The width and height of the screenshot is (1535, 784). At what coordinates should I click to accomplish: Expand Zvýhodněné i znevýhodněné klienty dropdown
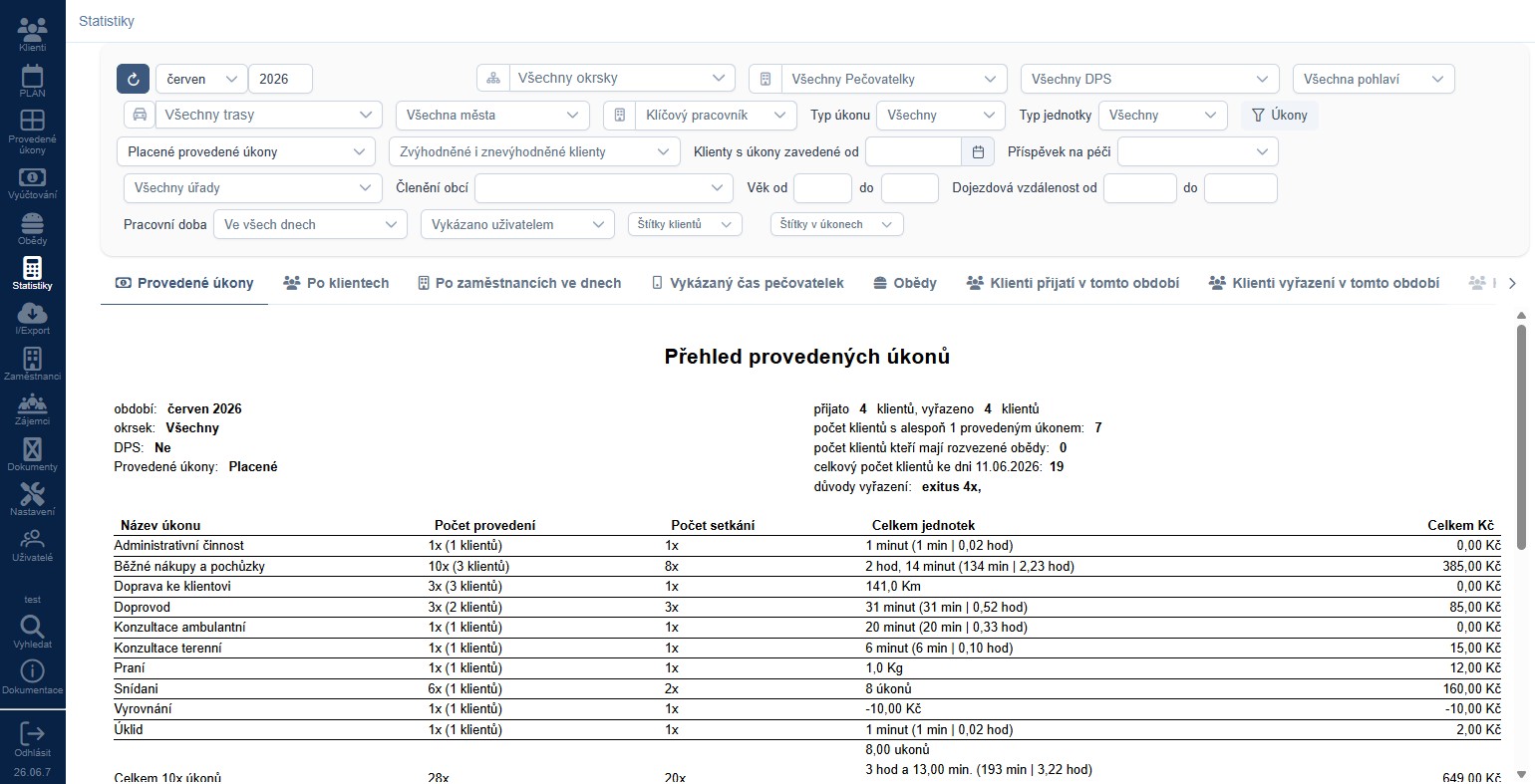pyautogui.click(x=534, y=151)
